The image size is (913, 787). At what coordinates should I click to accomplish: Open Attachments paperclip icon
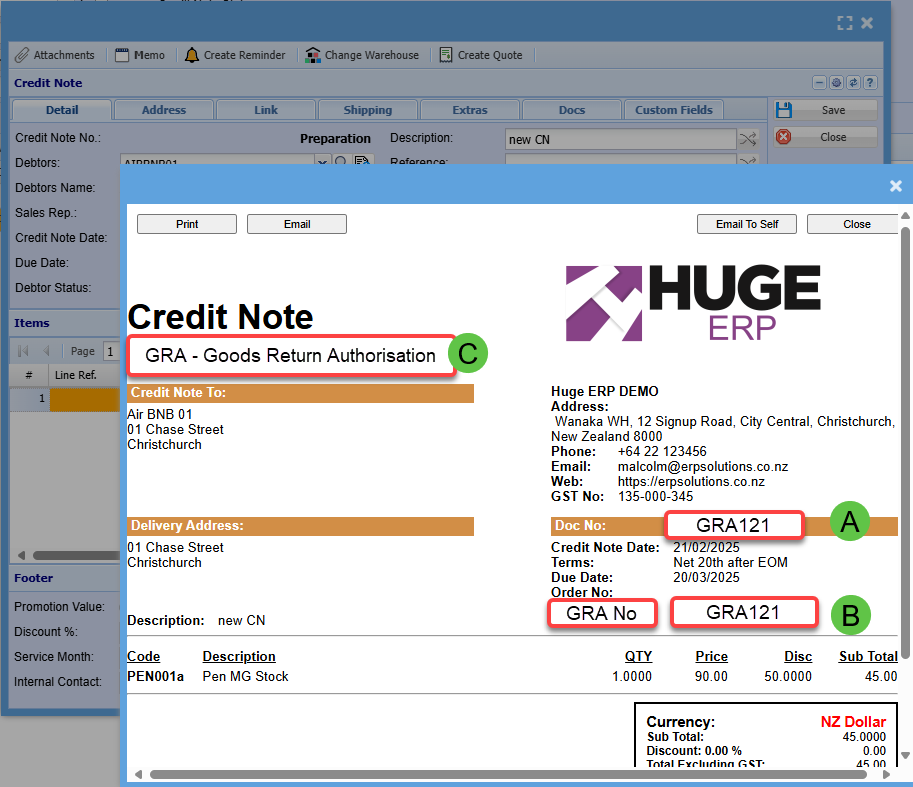coord(22,55)
